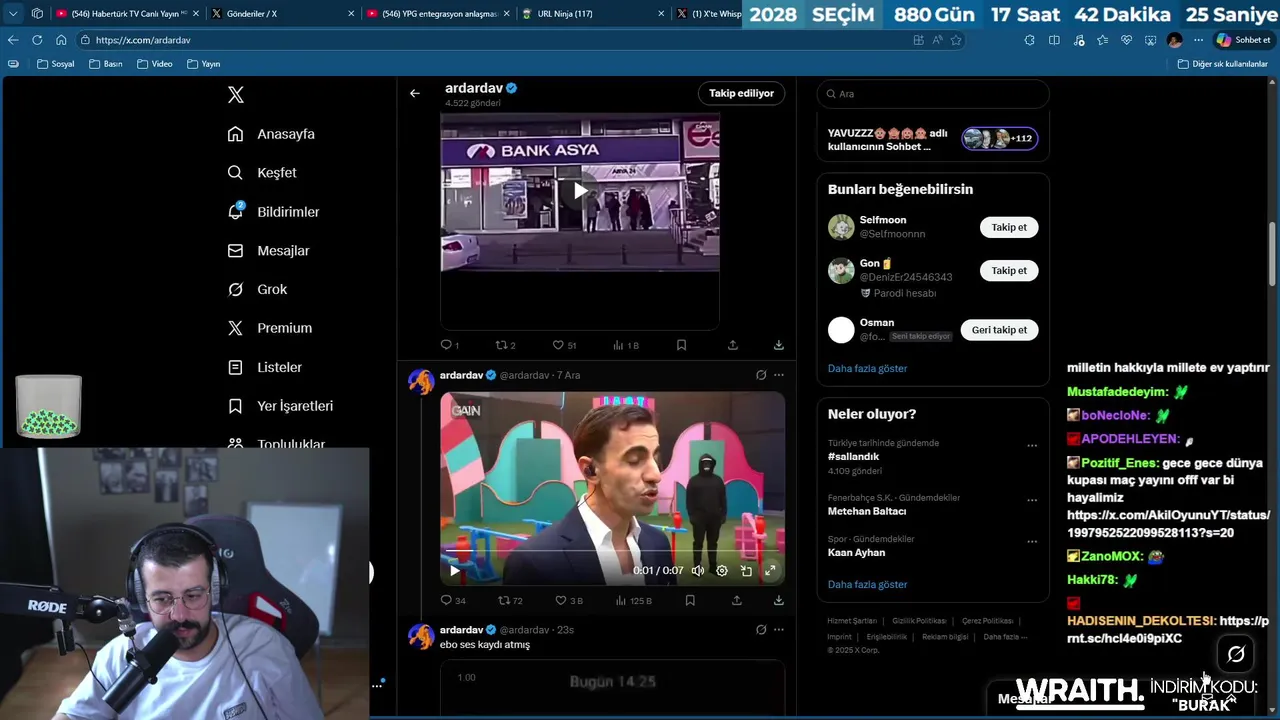
Task: Click the Takip ediliyor button
Action: 741,93
